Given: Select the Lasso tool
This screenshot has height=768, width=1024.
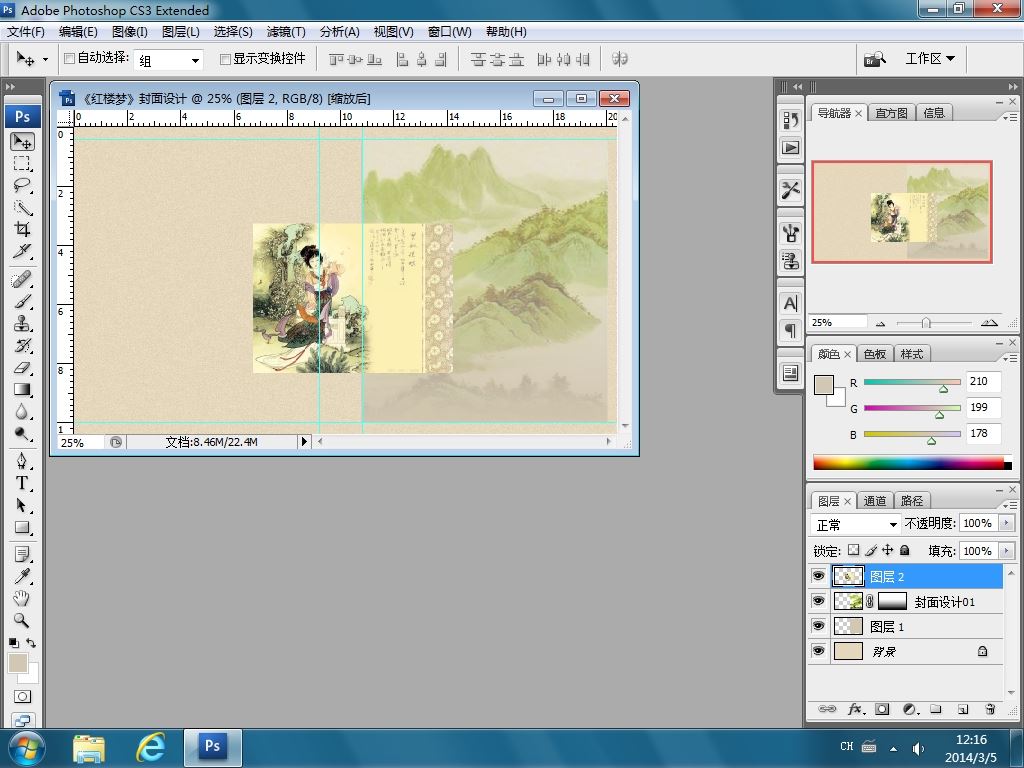Looking at the screenshot, I should pos(22,185).
